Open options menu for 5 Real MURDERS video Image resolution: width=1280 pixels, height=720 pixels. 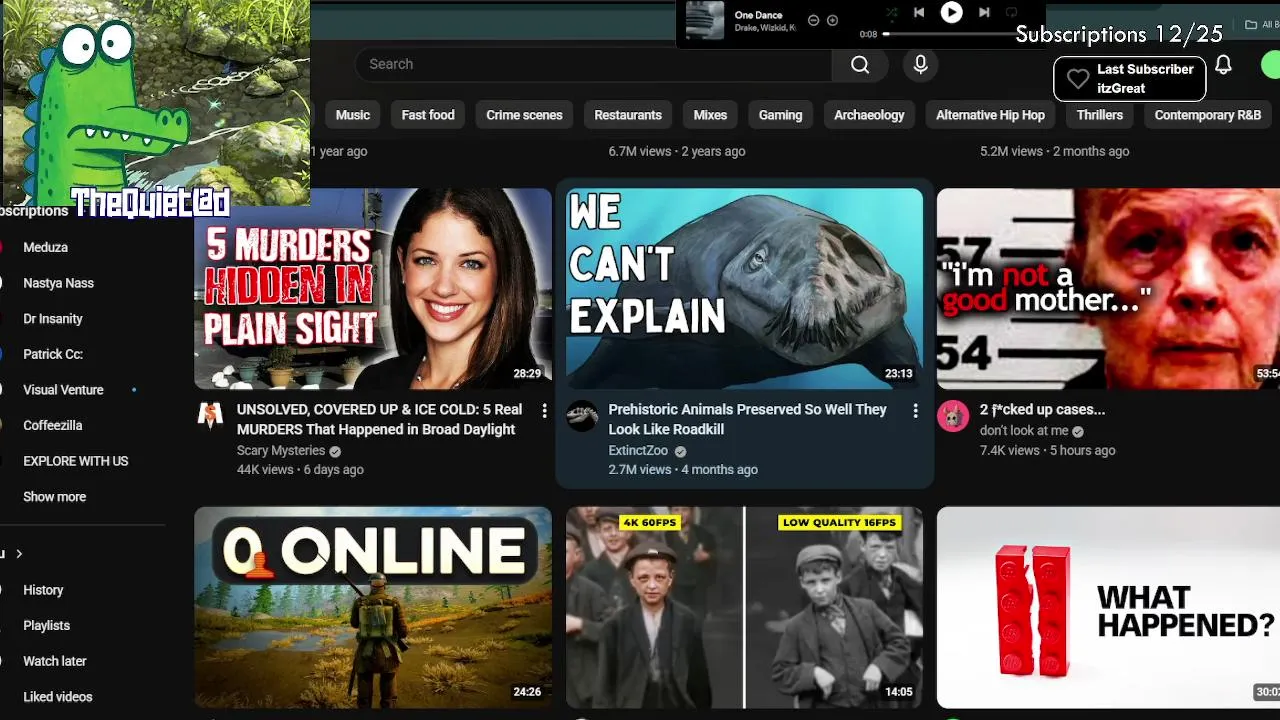(544, 411)
